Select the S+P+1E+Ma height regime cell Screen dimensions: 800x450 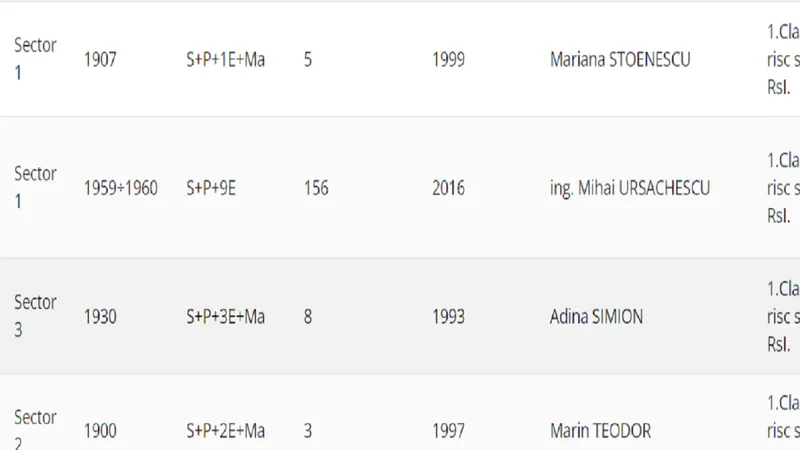(x=226, y=60)
